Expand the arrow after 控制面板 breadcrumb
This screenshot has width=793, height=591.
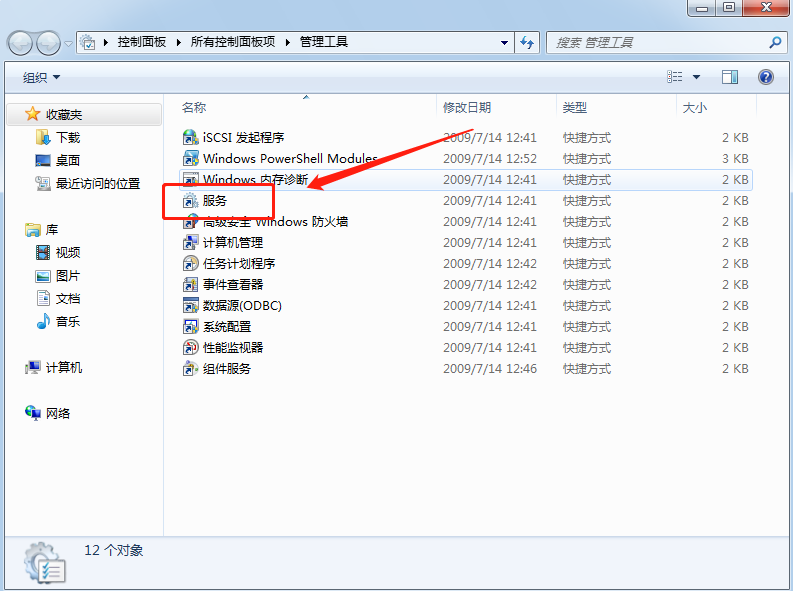pyautogui.click(x=179, y=42)
